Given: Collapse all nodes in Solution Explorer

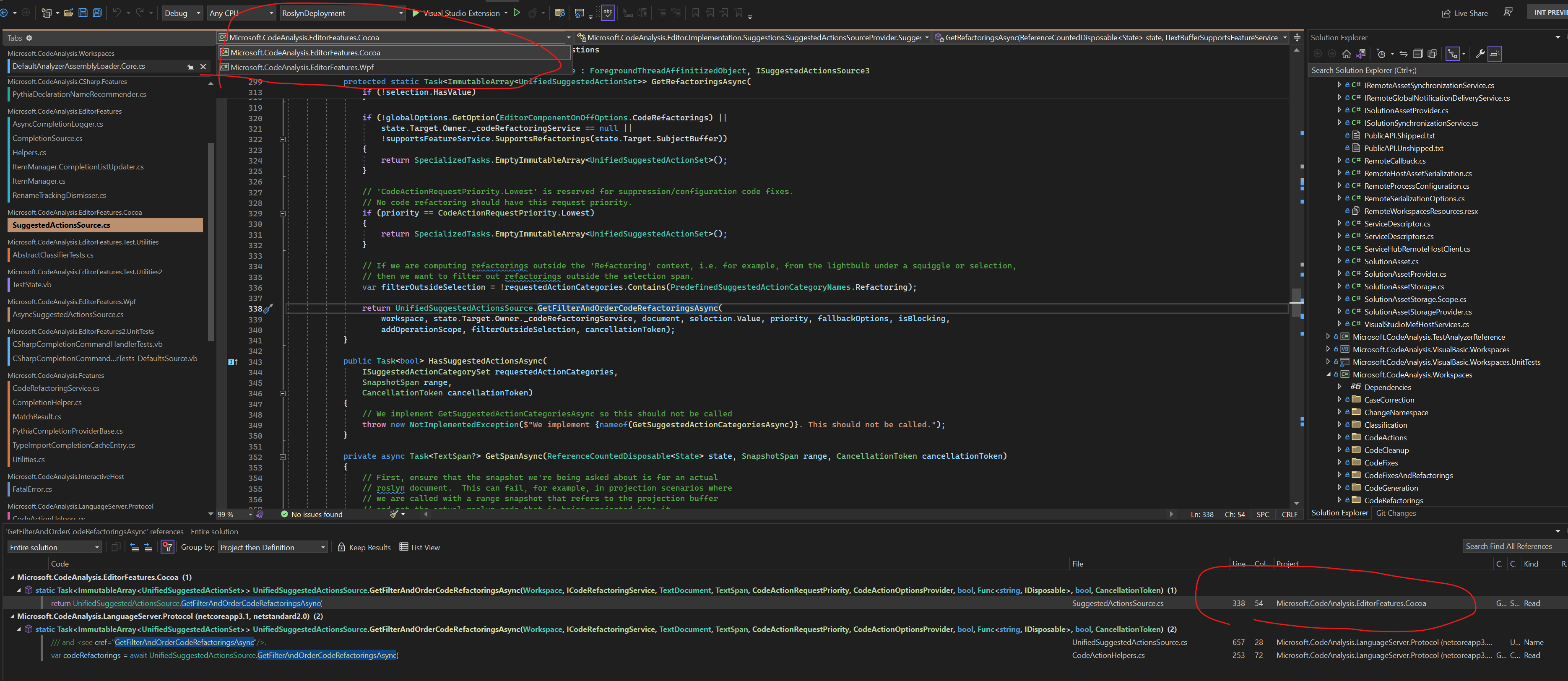Looking at the screenshot, I should tap(1417, 54).
